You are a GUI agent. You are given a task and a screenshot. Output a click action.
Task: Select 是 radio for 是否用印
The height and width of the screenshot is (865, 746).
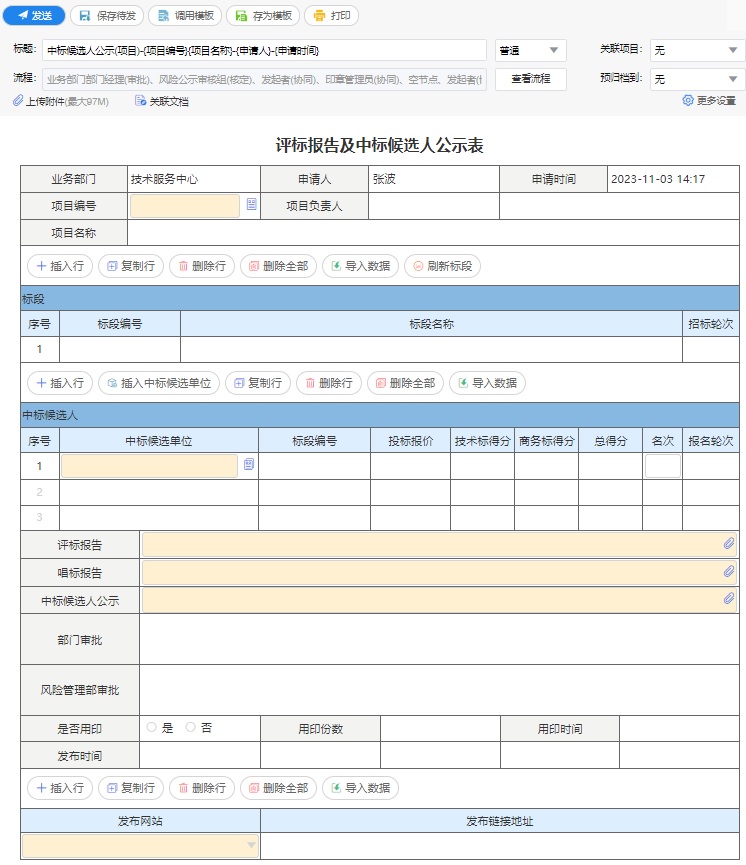pyautogui.click(x=152, y=727)
